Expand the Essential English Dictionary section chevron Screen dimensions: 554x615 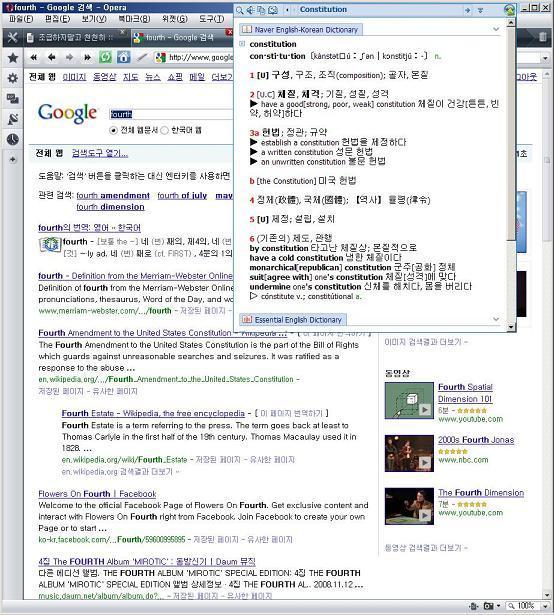pyautogui.click(x=496, y=319)
